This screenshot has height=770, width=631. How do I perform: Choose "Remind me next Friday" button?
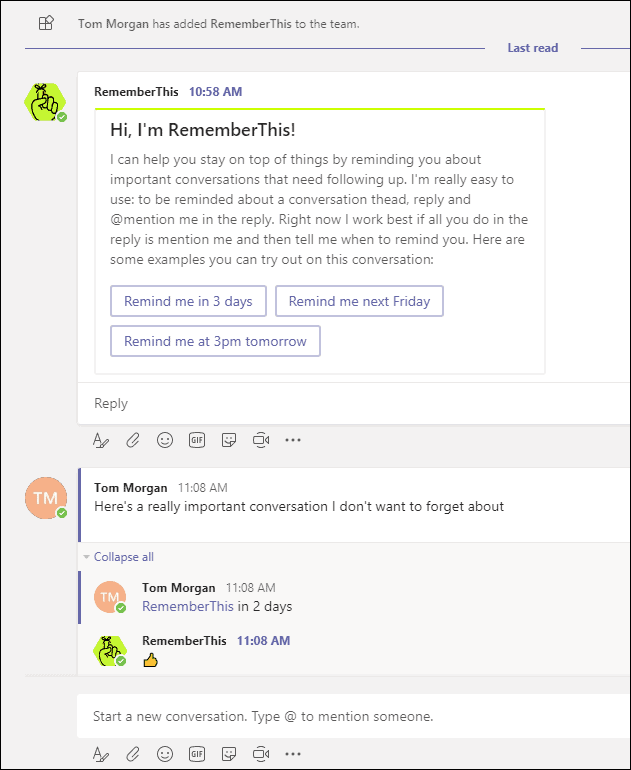point(359,301)
